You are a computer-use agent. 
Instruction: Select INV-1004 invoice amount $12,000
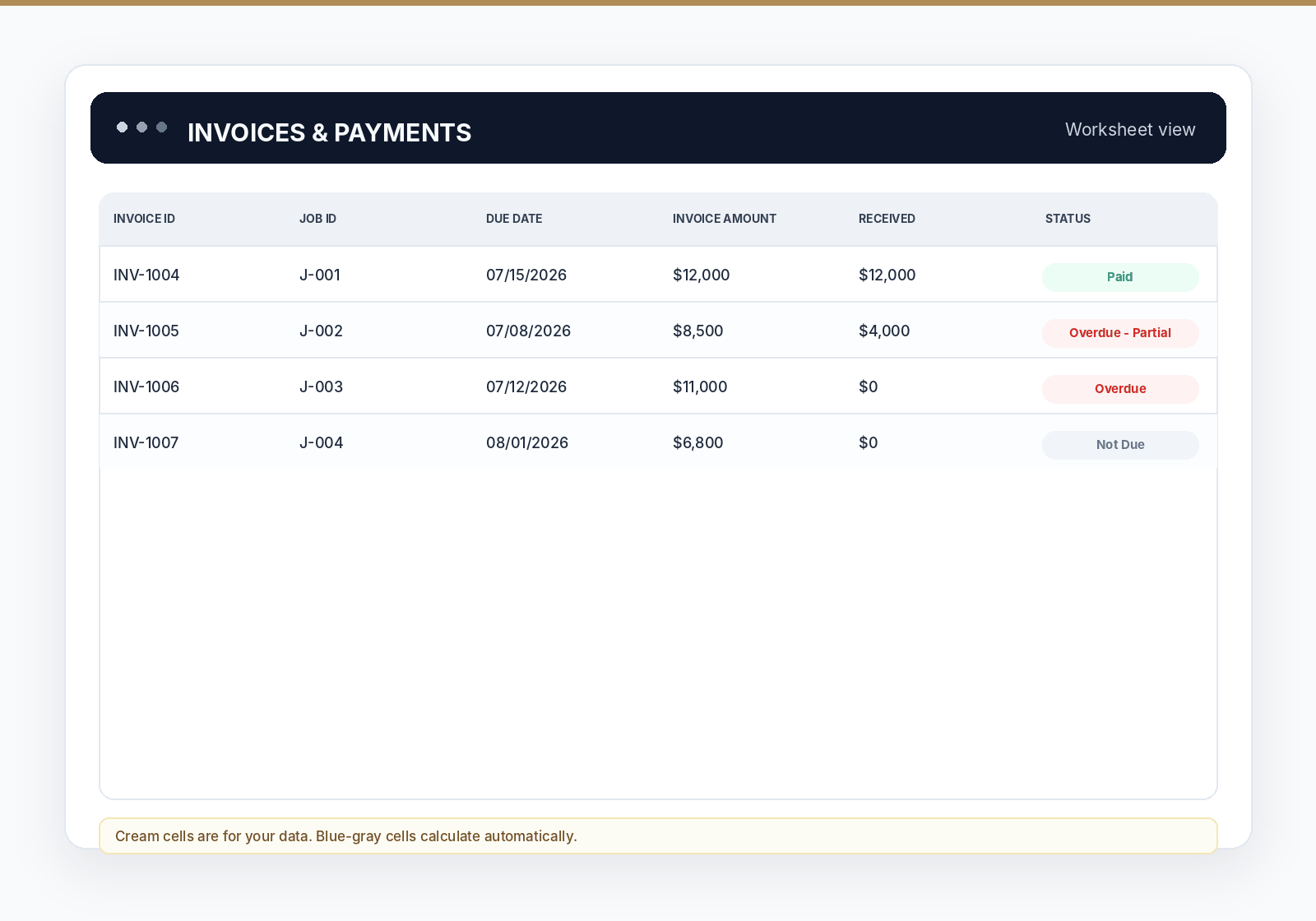[x=701, y=275]
